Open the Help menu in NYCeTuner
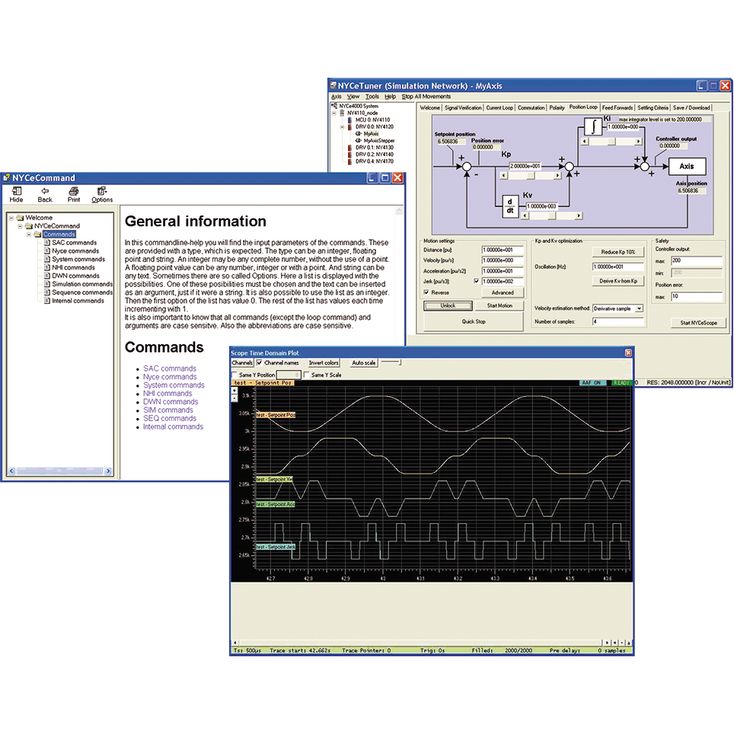Screen dimensions: 734x734 point(390,96)
